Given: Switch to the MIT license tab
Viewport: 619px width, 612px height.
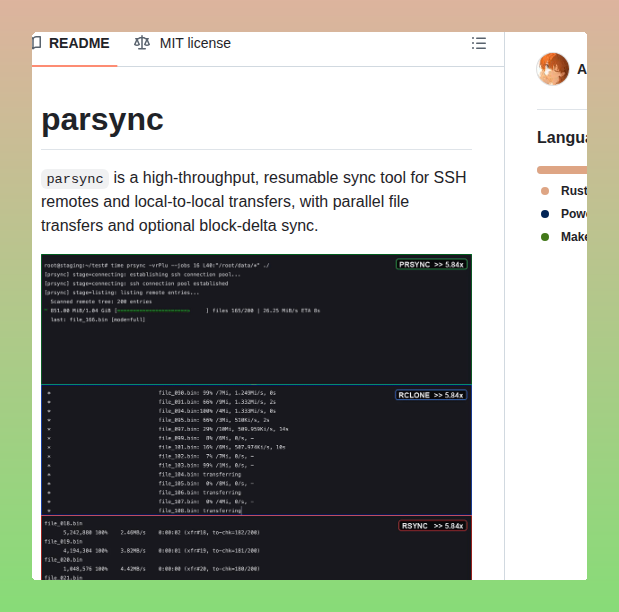Looking at the screenshot, I should (x=182, y=43).
